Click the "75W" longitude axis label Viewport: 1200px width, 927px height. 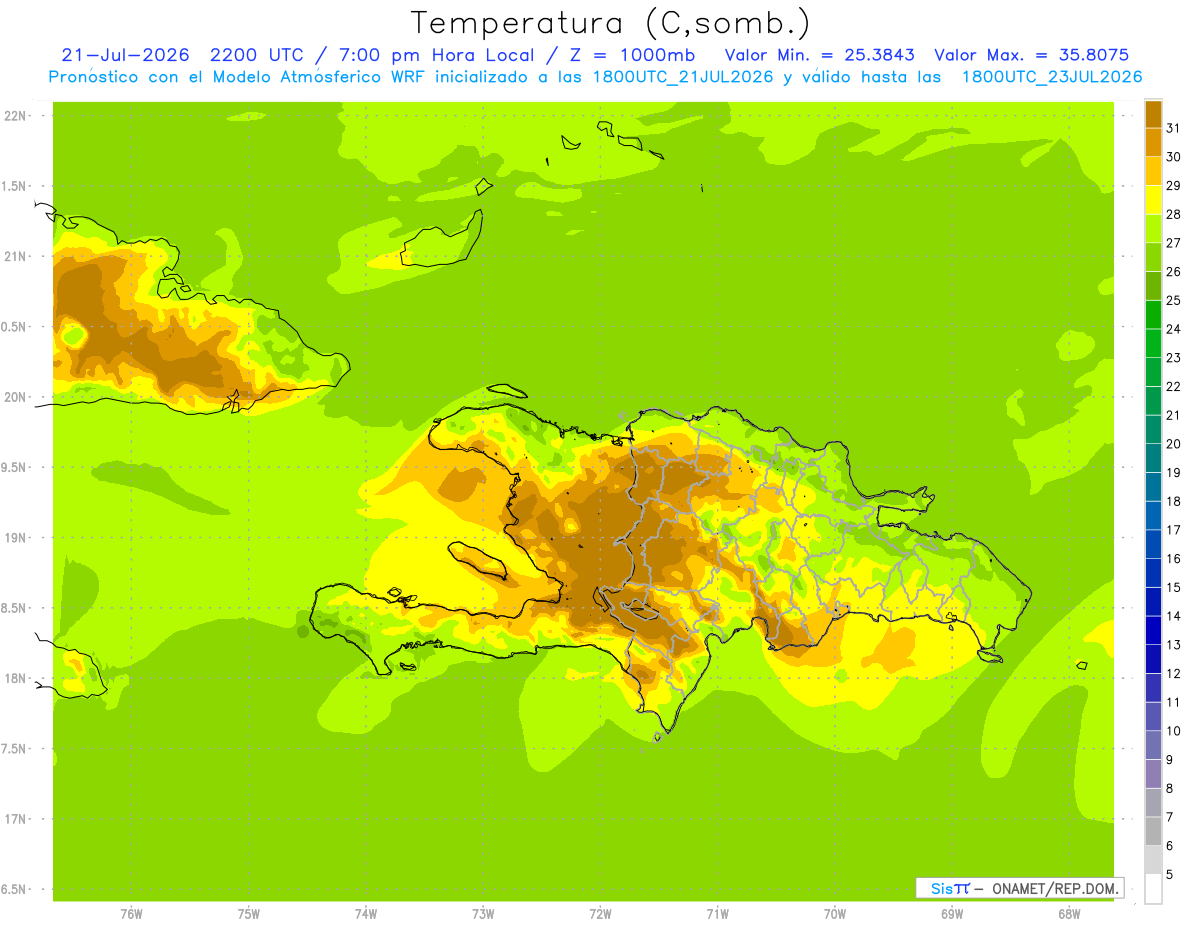[248, 914]
